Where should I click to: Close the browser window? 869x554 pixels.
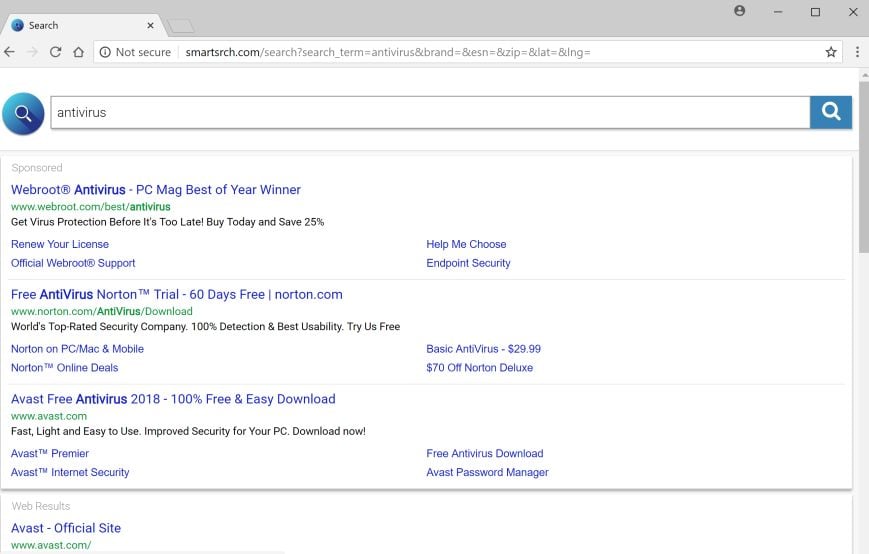pos(853,12)
